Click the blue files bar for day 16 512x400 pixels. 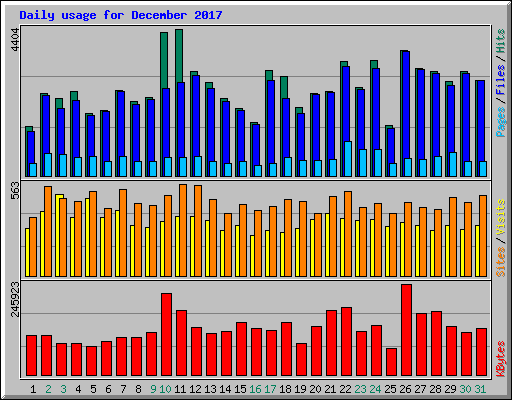[x=256, y=145]
